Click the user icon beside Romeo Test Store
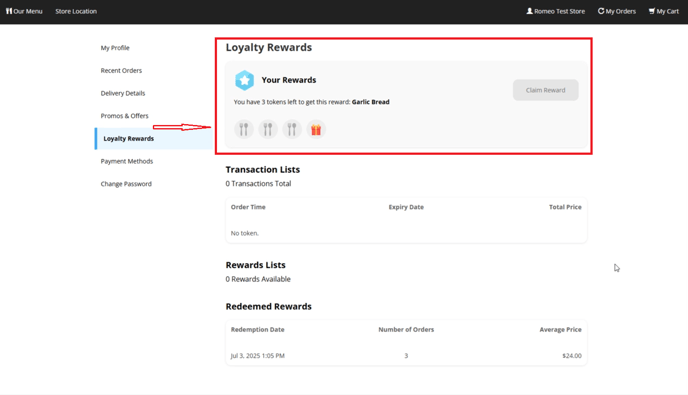 (x=530, y=11)
